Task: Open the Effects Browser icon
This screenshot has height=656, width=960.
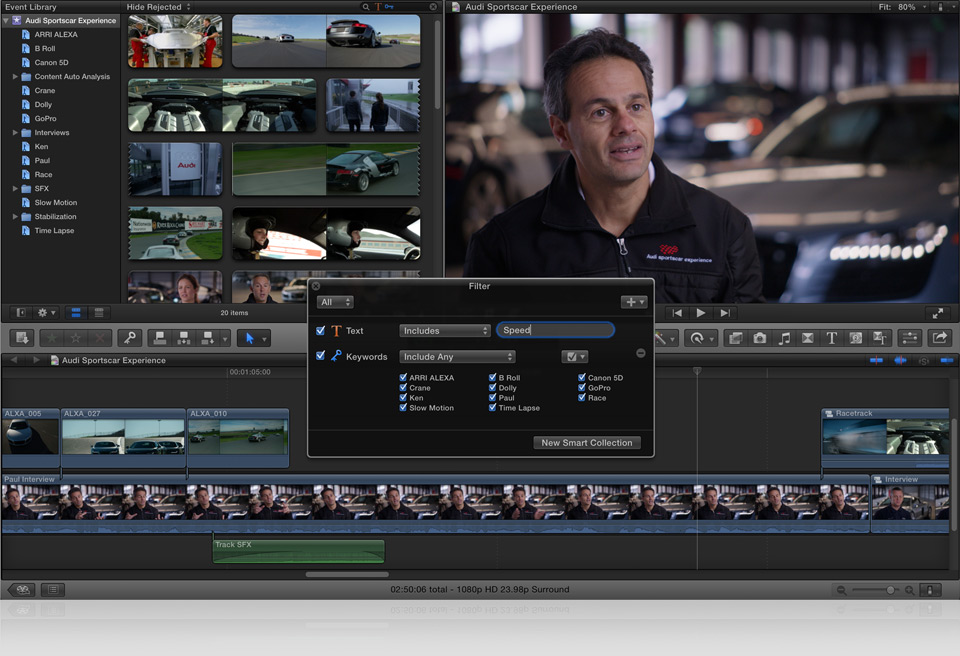Action: (735, 338)
